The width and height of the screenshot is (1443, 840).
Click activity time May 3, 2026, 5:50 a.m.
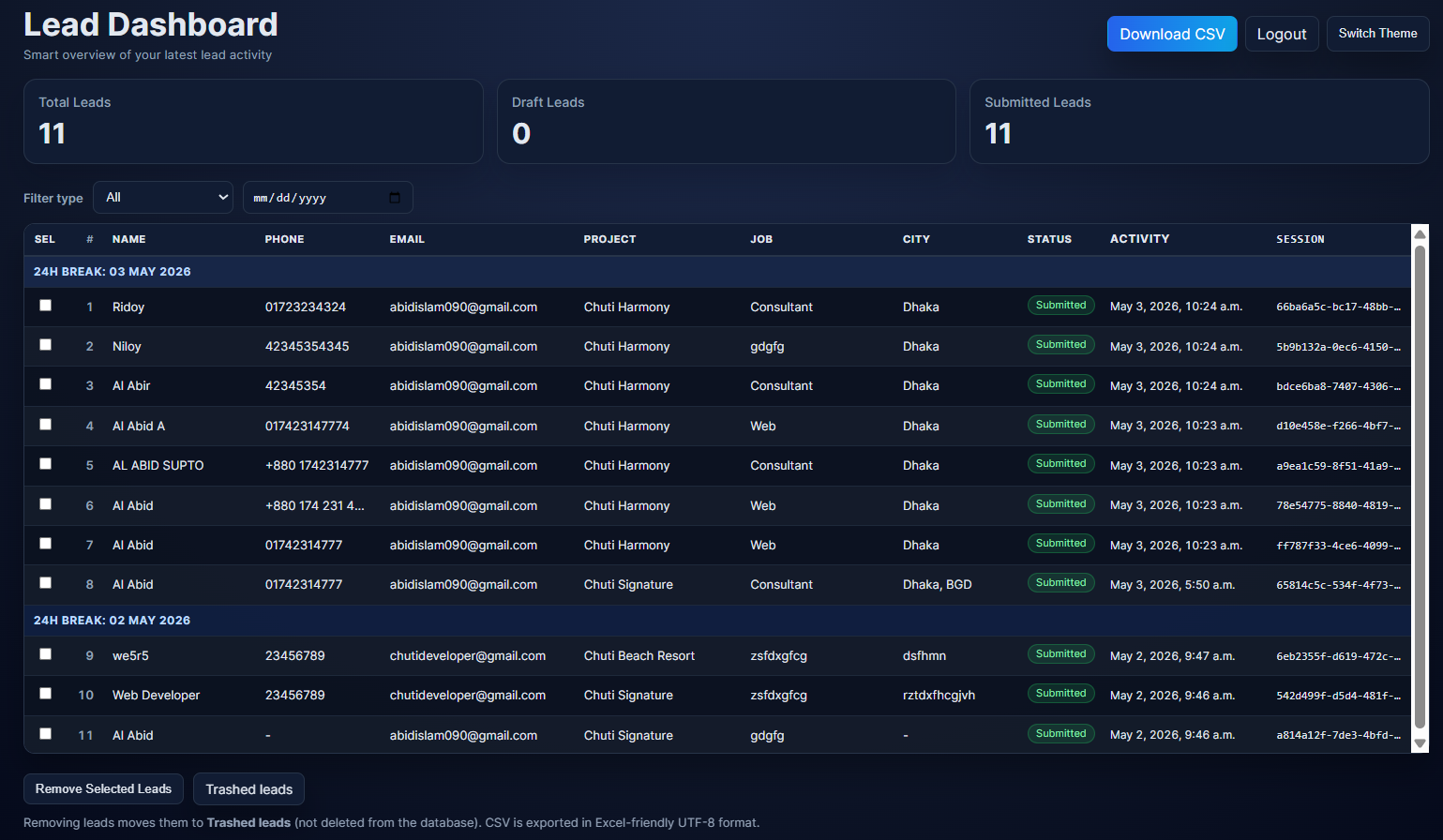tap(1172, 584)
